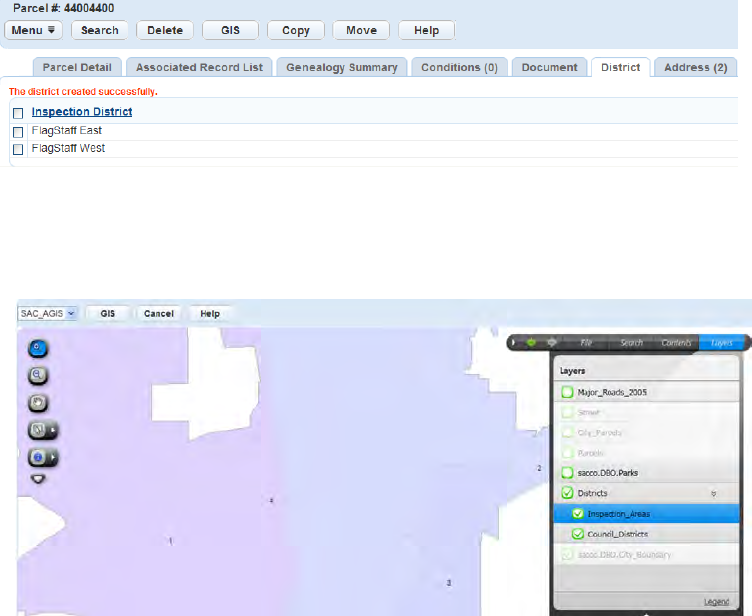Select the zoom out map tool

[x=37, y=375]
